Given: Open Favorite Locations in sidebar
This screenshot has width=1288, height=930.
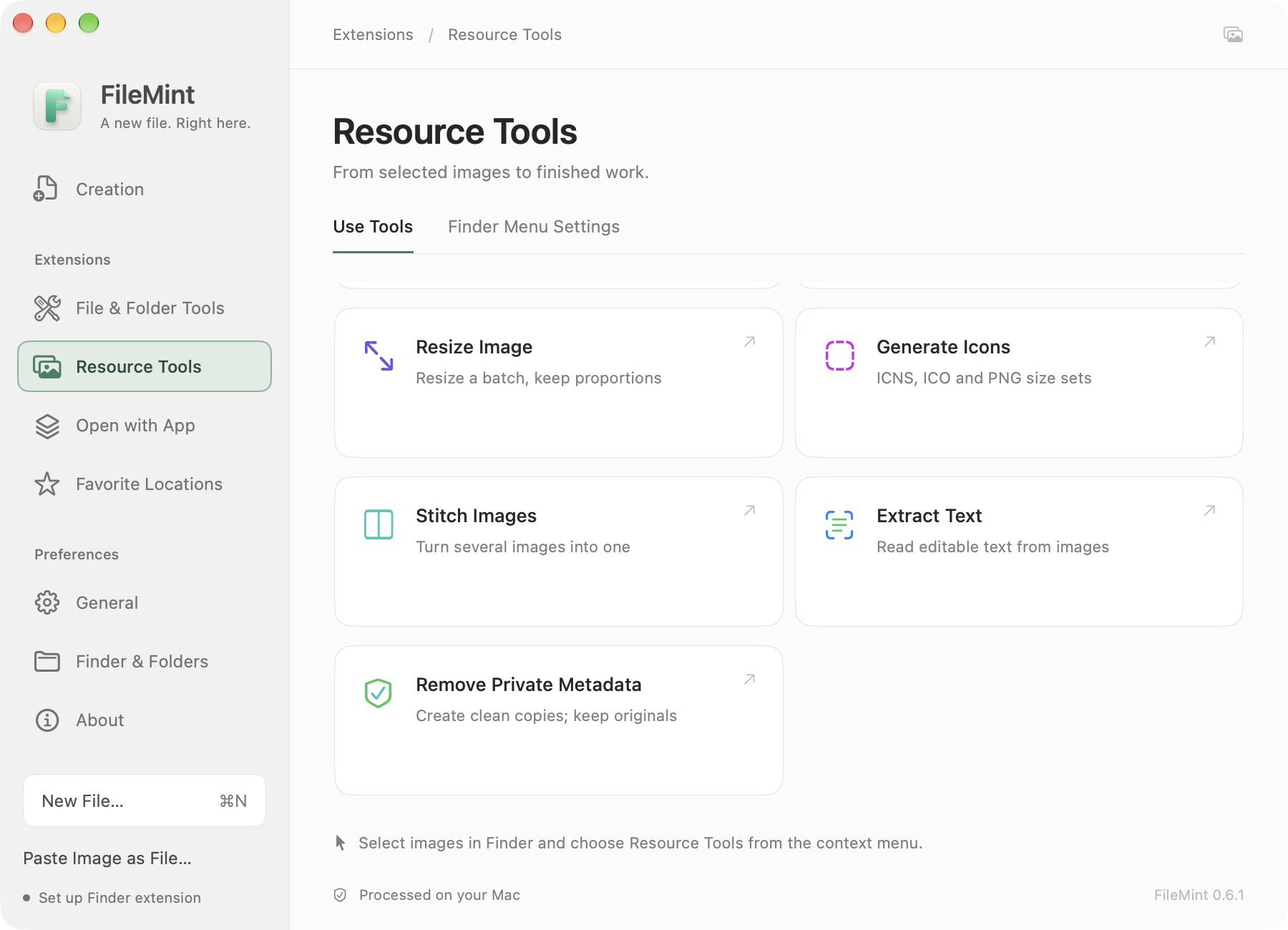Looking at the screenshot, I should tap(145, 484).
